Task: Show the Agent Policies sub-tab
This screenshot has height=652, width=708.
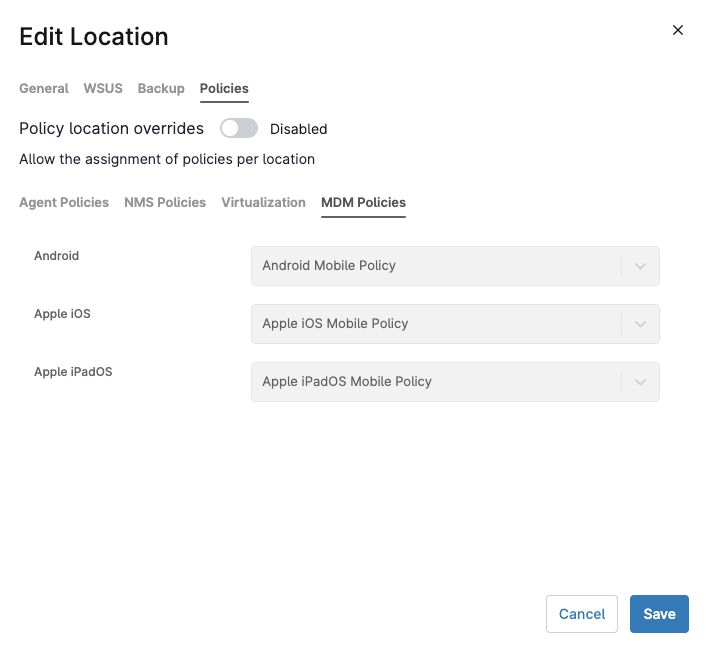Action: tap(64, 202)
